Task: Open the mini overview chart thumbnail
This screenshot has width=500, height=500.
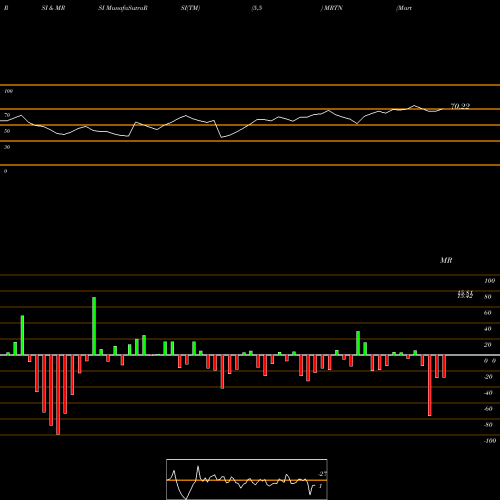Action: [x=247, y=479]
